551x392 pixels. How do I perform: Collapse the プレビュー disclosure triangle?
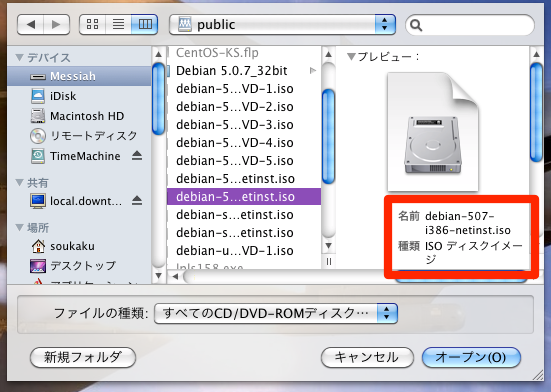click(351, 57)
